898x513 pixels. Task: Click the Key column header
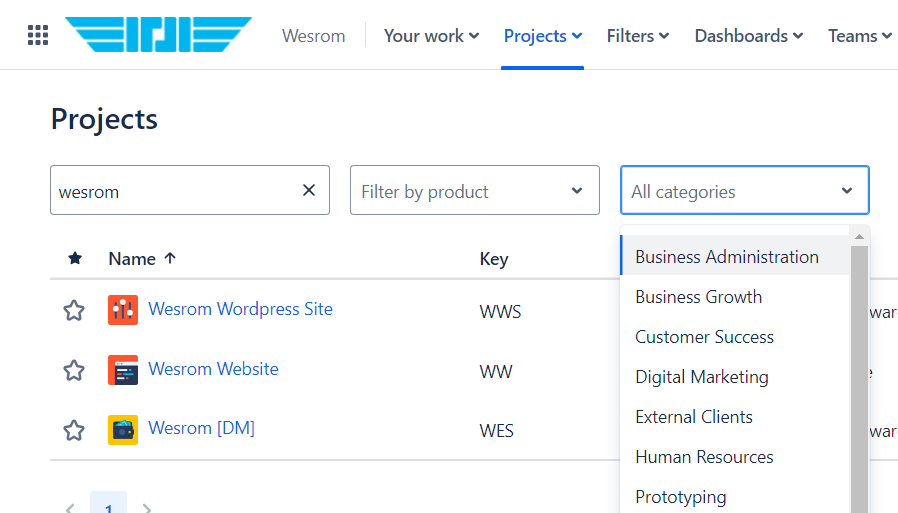point(494,259)
